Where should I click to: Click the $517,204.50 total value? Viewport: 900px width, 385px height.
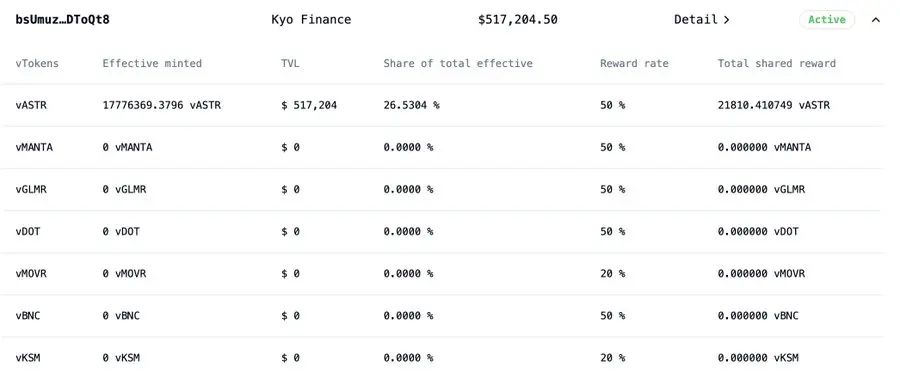click(518, 20)
